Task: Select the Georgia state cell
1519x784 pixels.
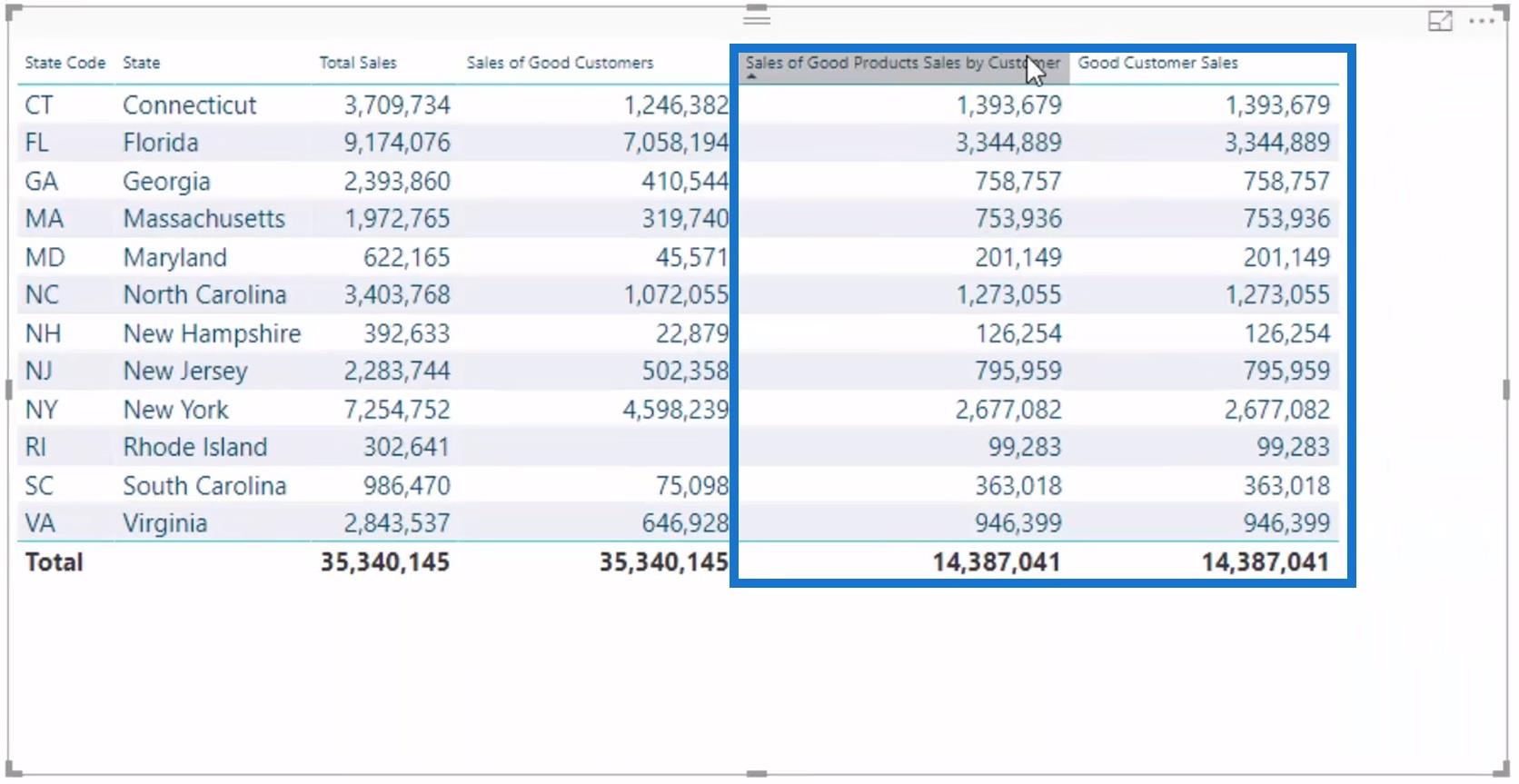Action: point(166,182)
